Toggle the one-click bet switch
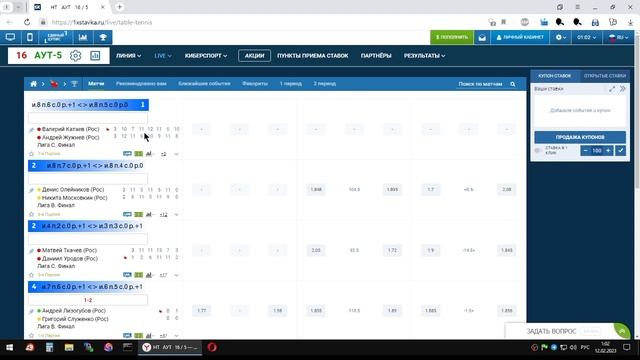This screenshot has width=640, height=360. click(538, 151)
